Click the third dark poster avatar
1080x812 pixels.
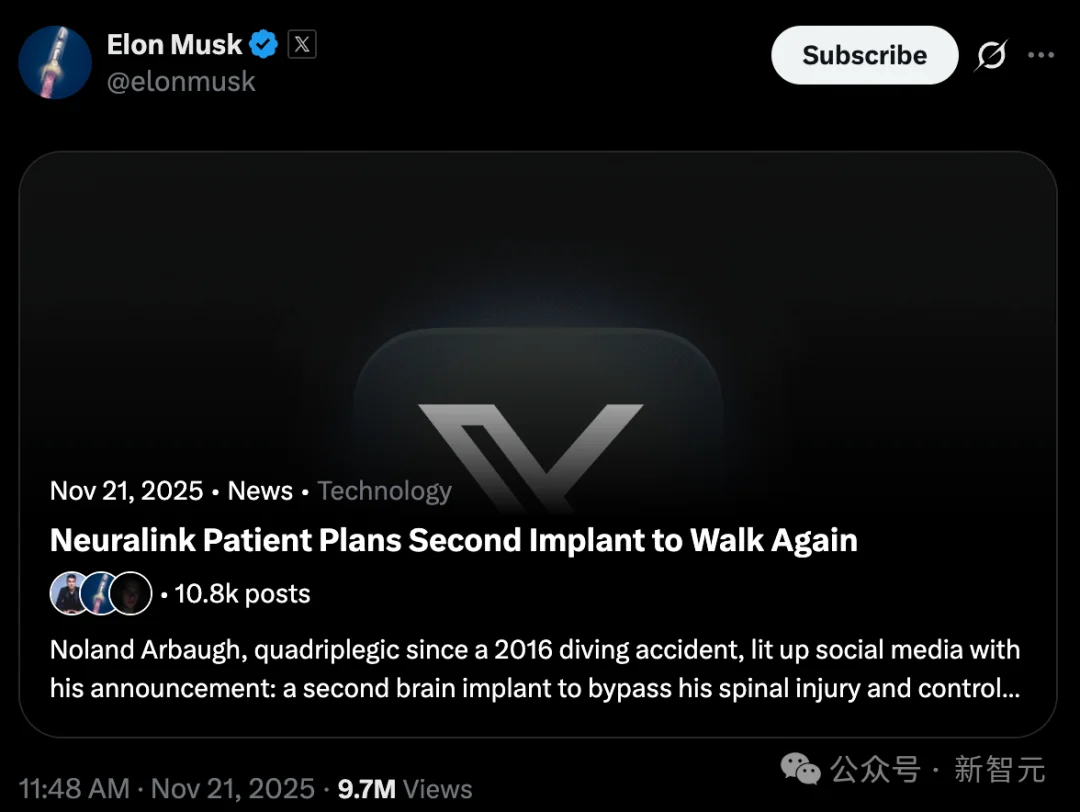[131, 594]
